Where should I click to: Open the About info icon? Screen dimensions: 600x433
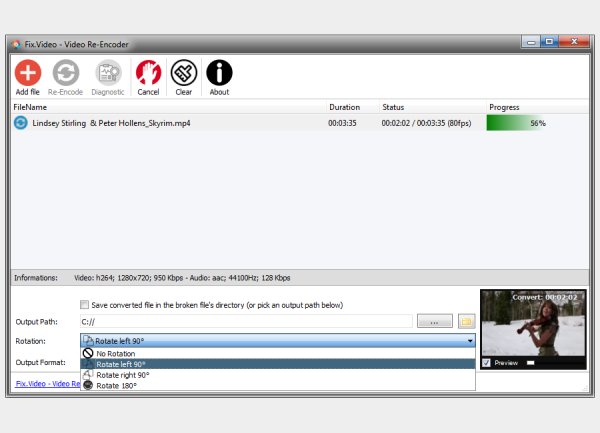tap(219, 73)
